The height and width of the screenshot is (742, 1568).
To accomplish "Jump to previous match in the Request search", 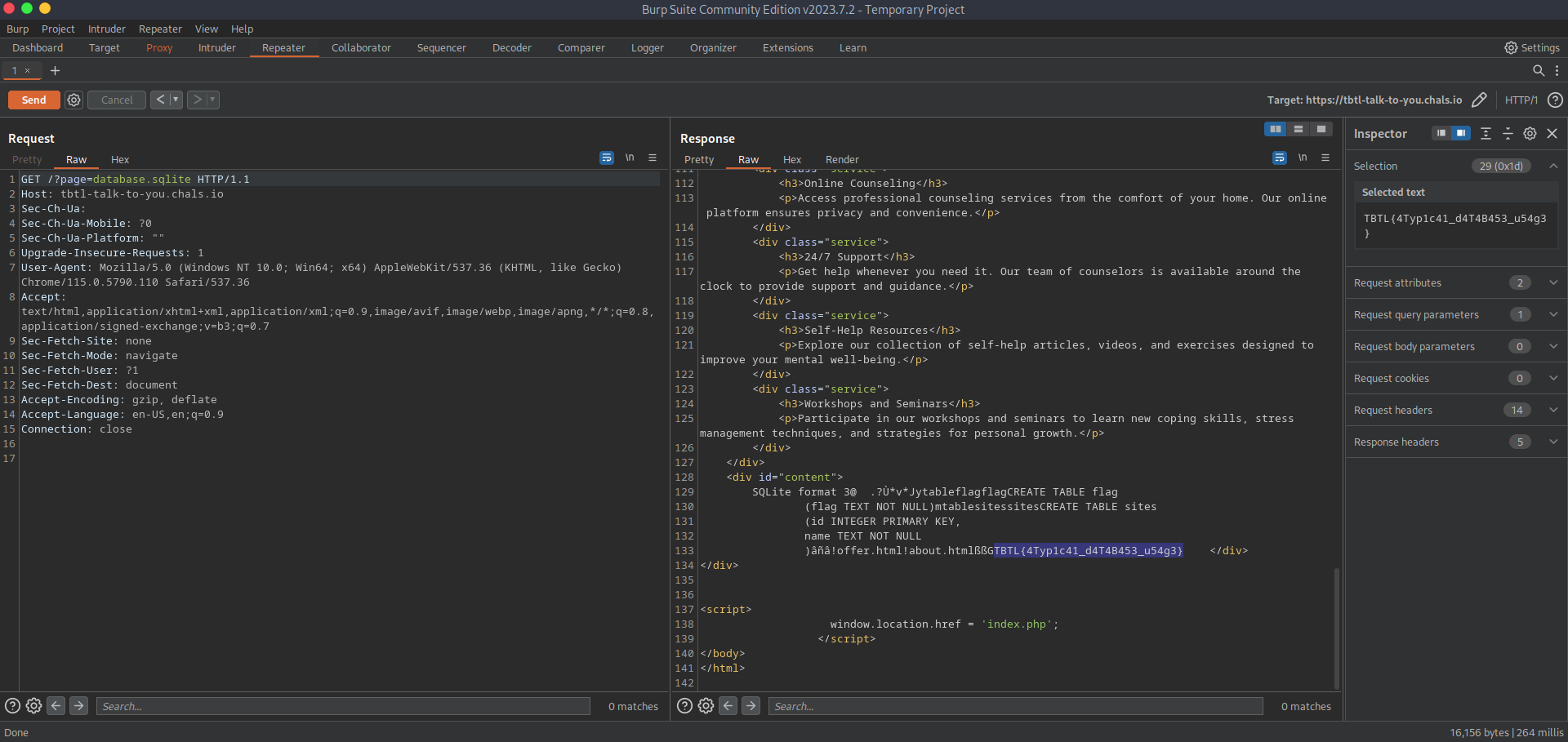I will coord(56,705).
